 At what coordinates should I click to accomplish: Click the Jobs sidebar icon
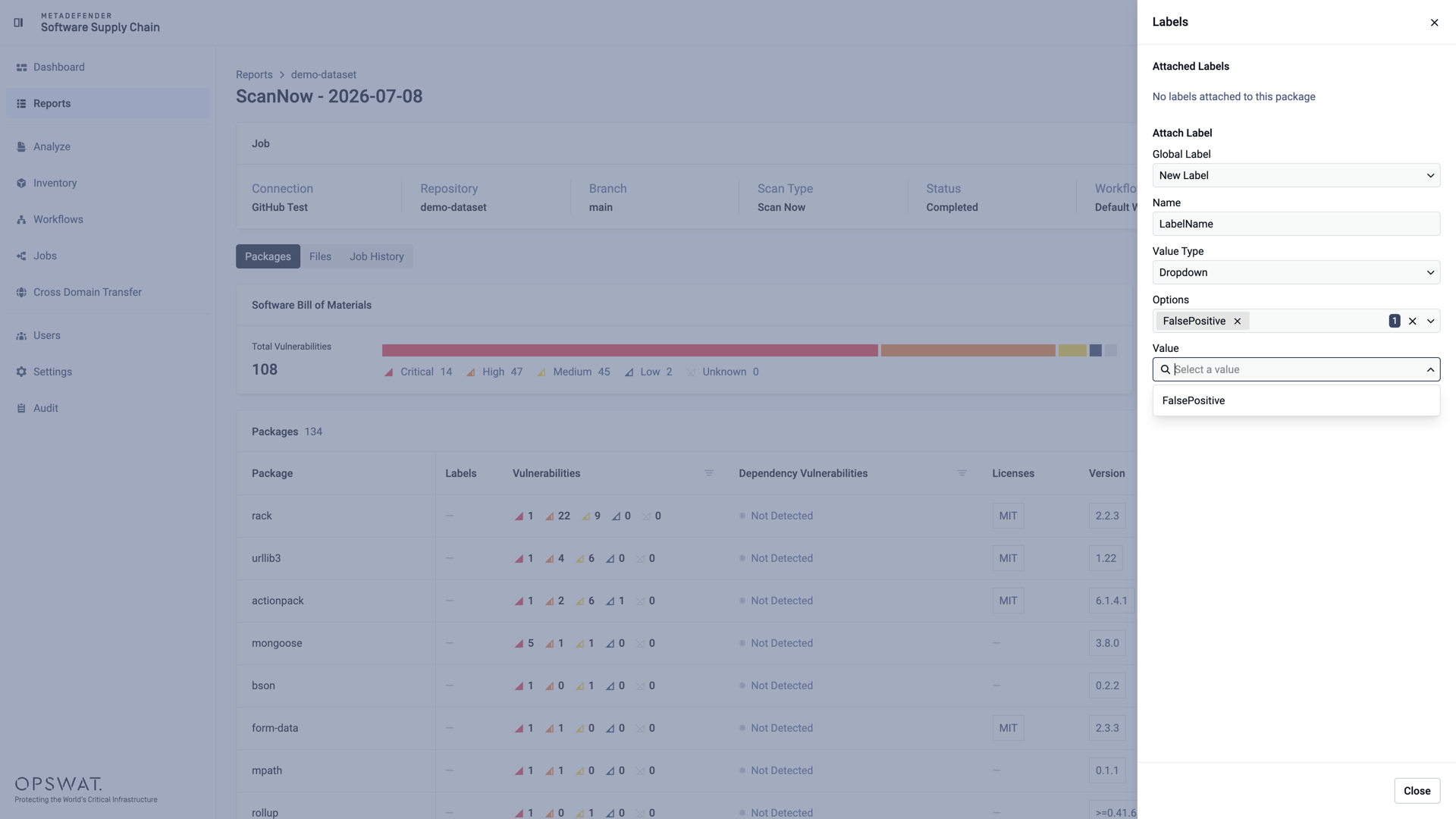(21, 256)
